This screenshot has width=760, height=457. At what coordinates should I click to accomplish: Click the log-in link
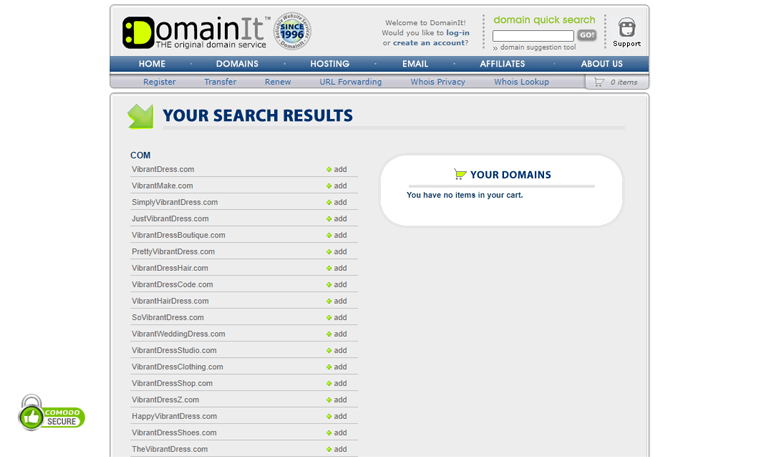point(458,33)
